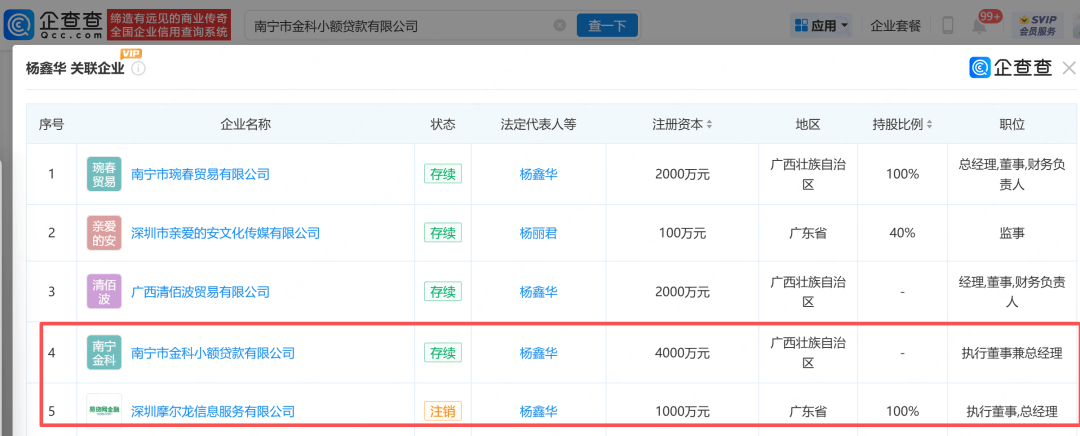The width and height of the screenshot is (1080, 436).
Task: Click 杨鑫华 link in 摩尔龙 row
Action: [539, 412]
